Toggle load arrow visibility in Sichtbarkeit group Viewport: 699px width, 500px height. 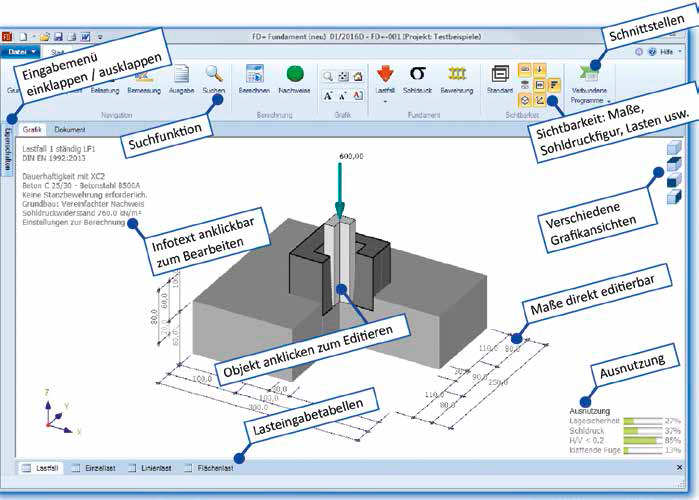[x=539, y=70]
